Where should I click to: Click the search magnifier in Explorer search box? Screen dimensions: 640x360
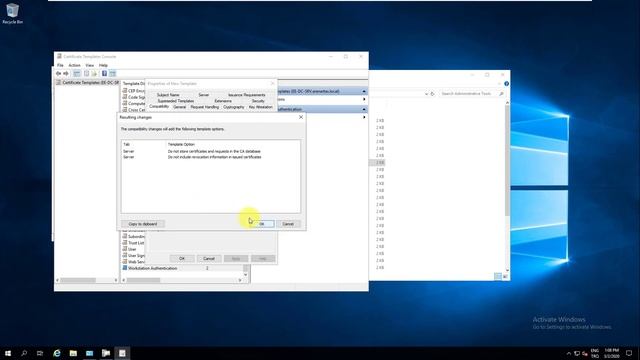tap(501, 94)
